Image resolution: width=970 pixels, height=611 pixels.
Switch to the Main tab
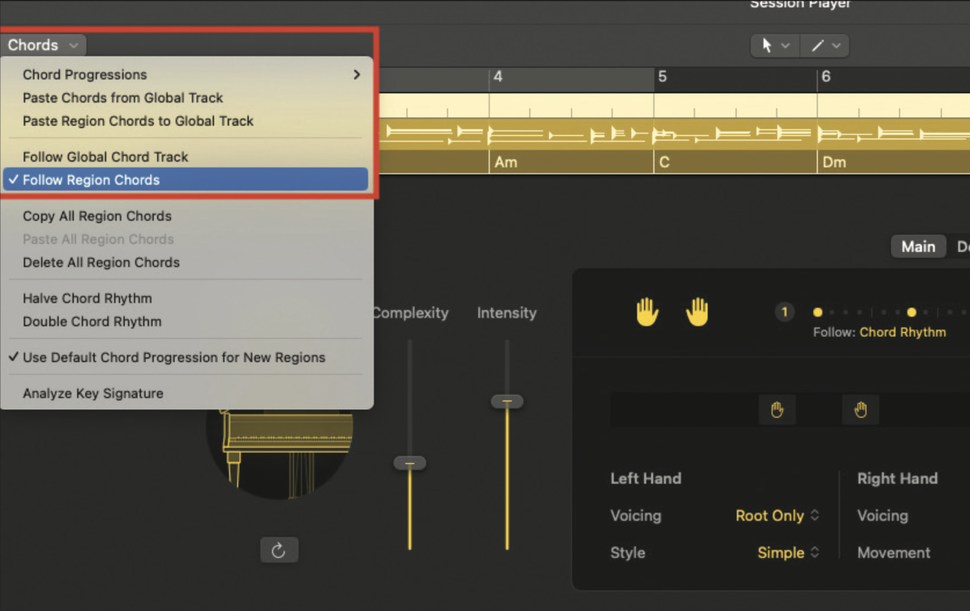[x=917, y=246]
